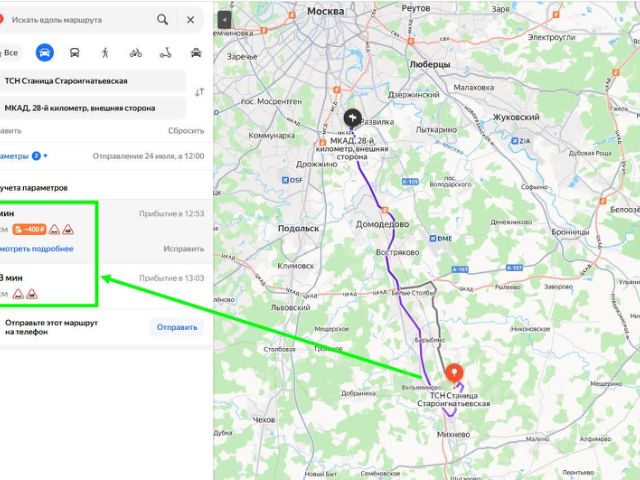This screenshot has height=480, width=640.
Task: Click Бронницы label on map
Action: point(570,232)
